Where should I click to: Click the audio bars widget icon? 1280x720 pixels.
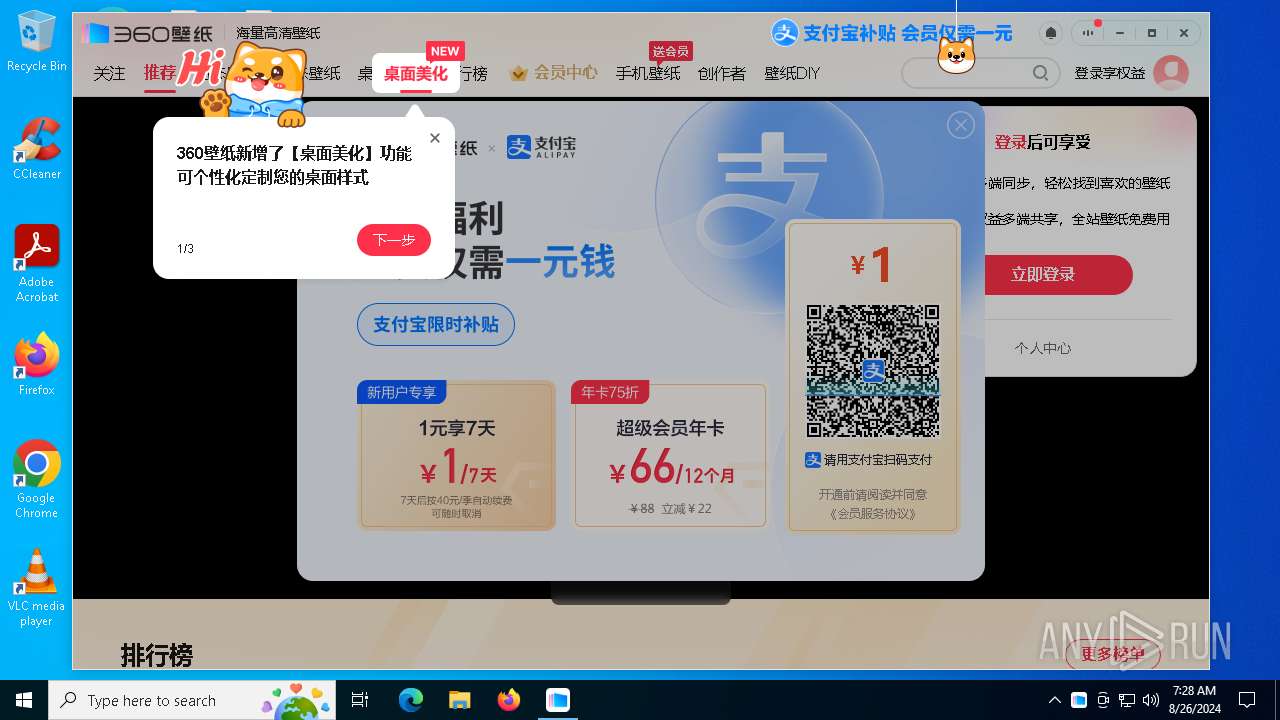click(x=1087, y=33)
